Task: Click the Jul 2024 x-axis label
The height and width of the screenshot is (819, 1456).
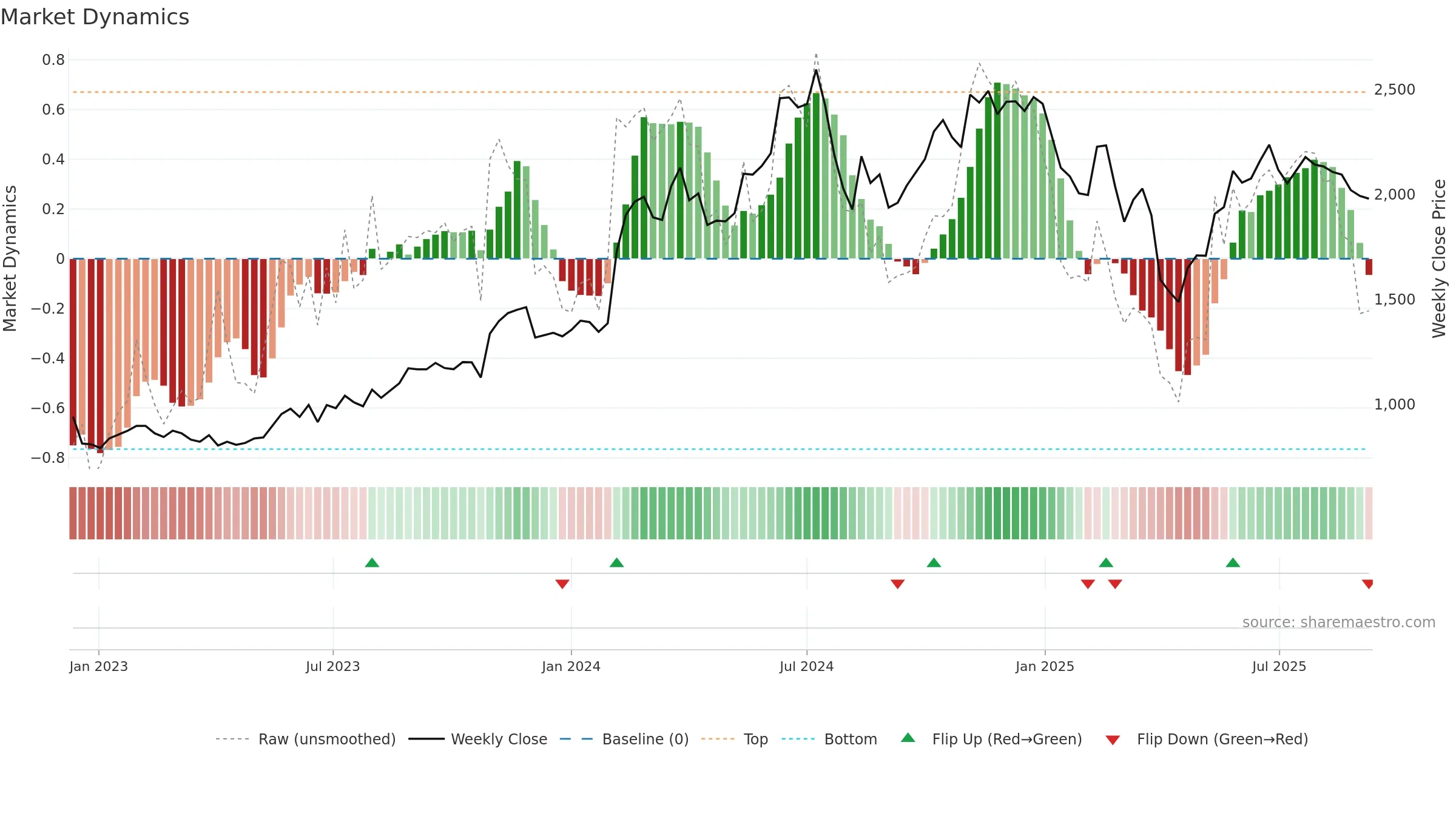Action: pos(807,666)
